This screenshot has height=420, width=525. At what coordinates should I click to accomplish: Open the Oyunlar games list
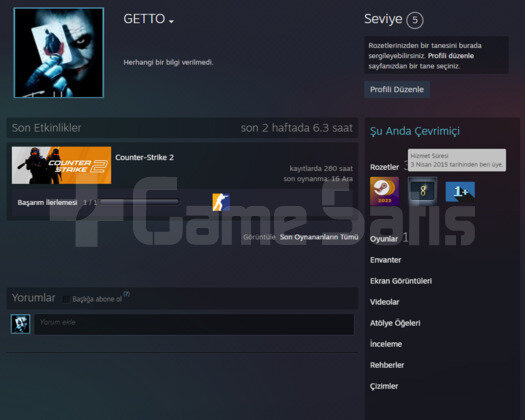[384, 239]
